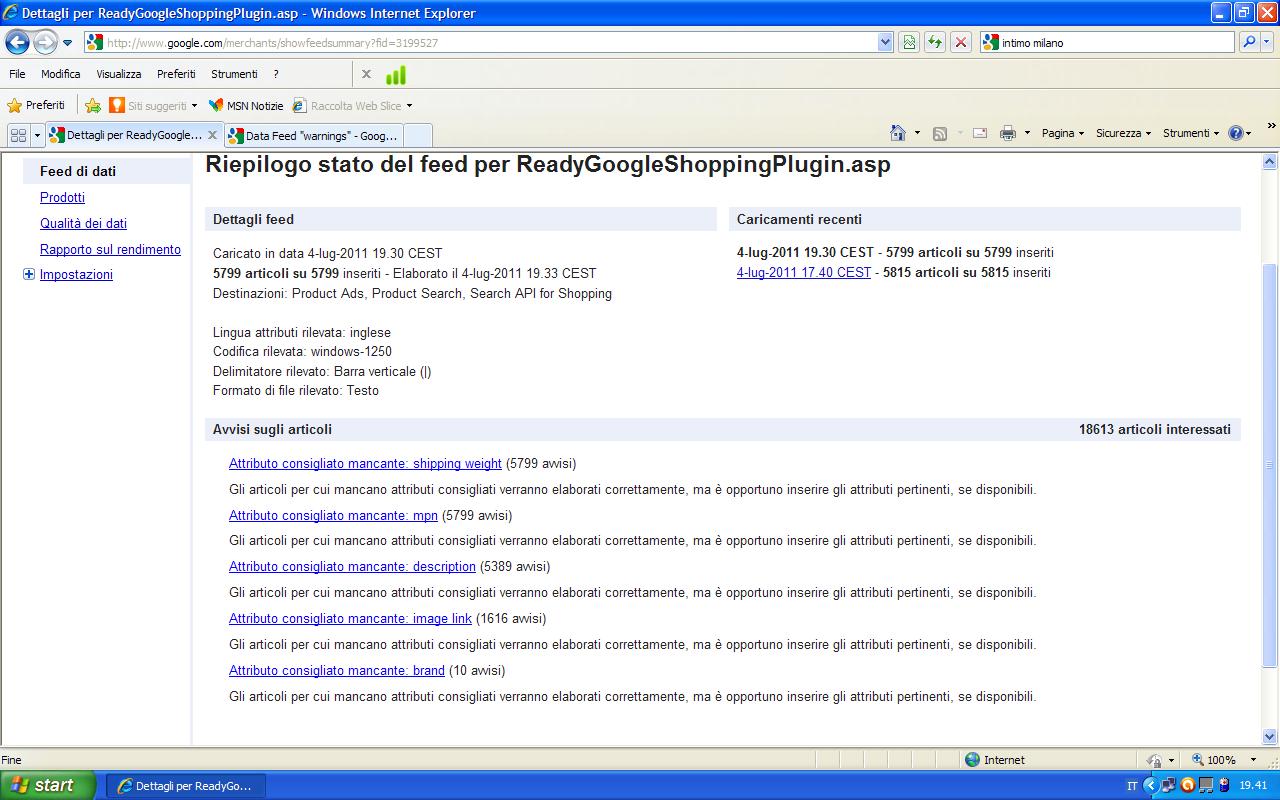Open the Print options dropdown arrow

(x=1026, y=133)
